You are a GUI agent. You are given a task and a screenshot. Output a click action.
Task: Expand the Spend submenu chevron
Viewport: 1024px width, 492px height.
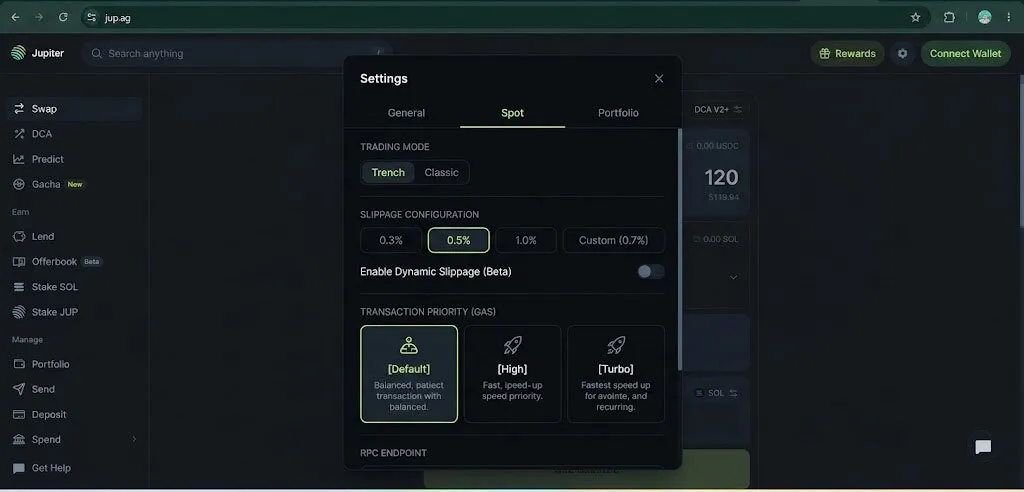(x=134, y=439)
